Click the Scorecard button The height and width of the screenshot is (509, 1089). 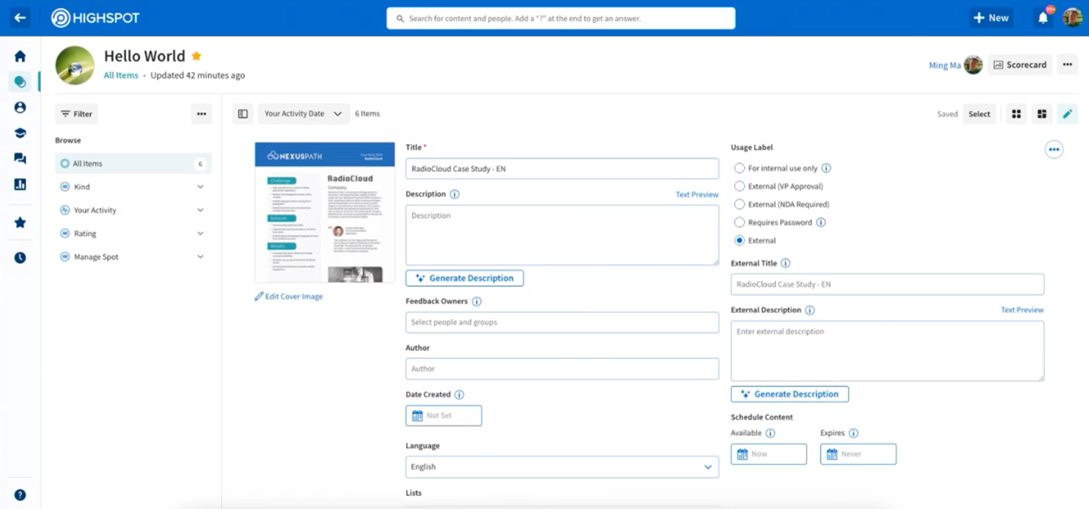[1020, 65]
